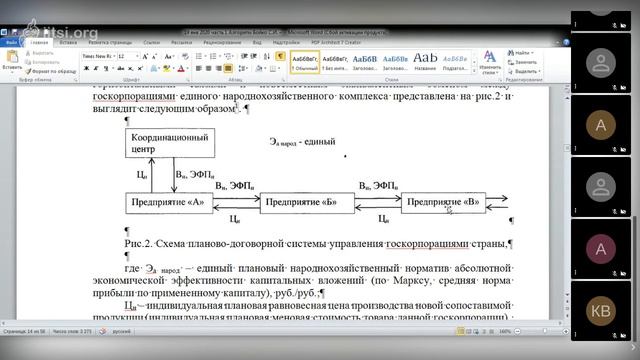Toggle Strikethrough (abc) formatting

121,69
